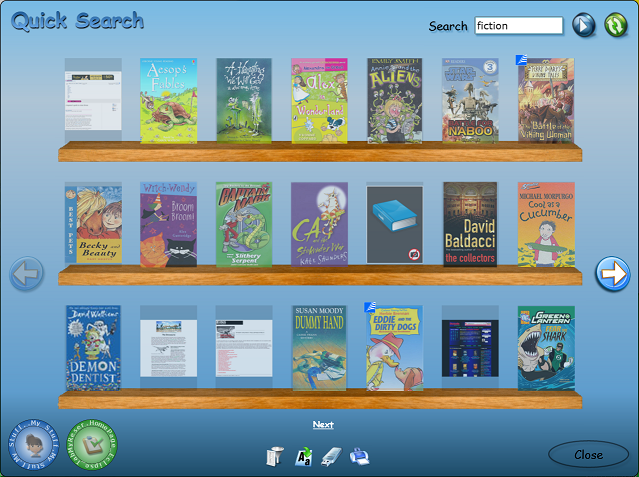
Task: Open the Aesop's Fables book cover
Action: point(168,100)
